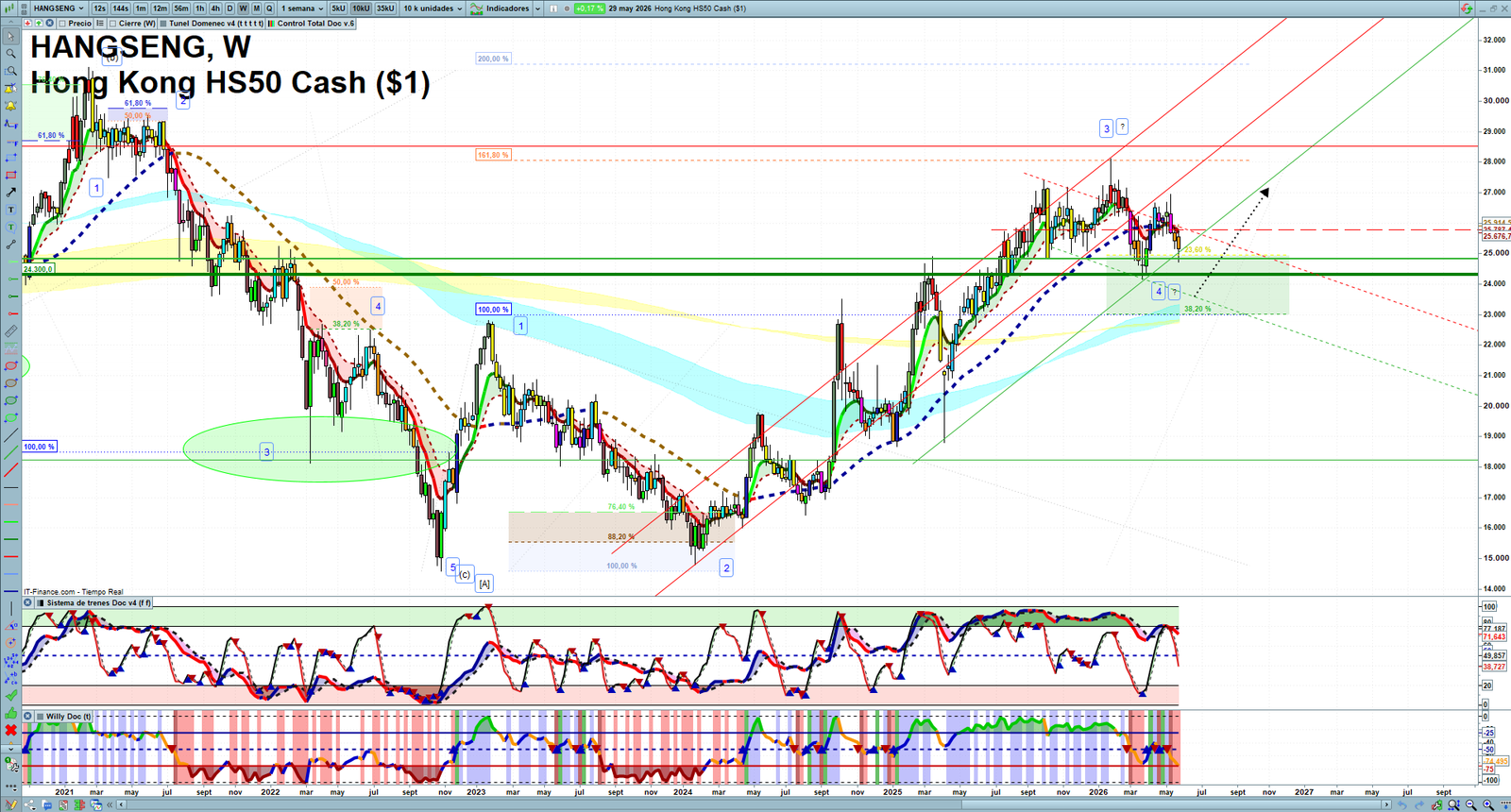Screen dimensions: 1511x812
Task: Select the plain T text tool
Action: [11, 210]
